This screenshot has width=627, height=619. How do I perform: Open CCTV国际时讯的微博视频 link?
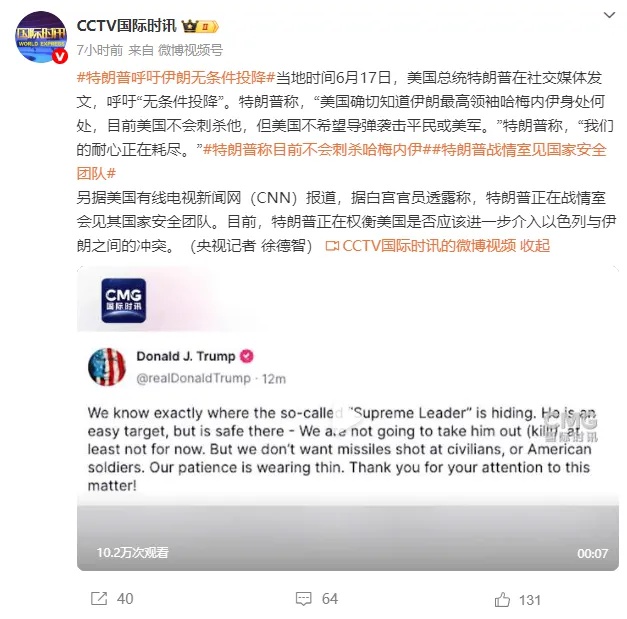point(421,246)
